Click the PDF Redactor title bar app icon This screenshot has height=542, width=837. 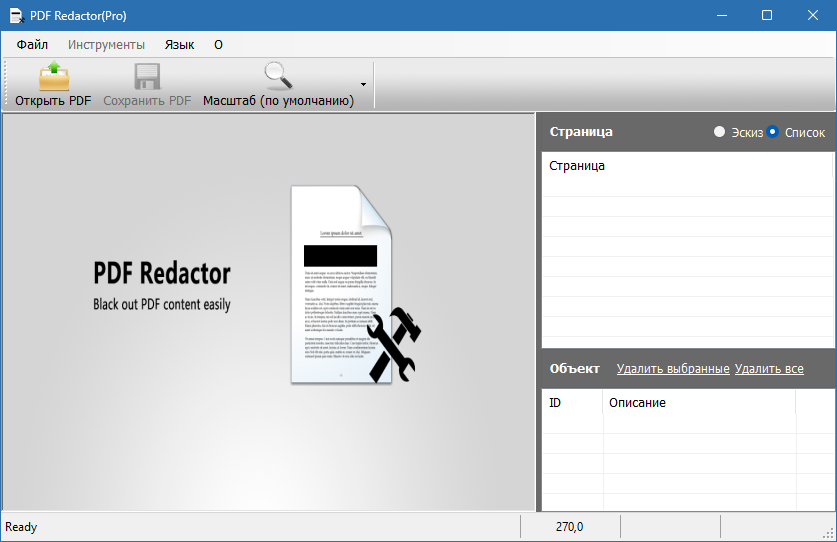click(17, 15)
